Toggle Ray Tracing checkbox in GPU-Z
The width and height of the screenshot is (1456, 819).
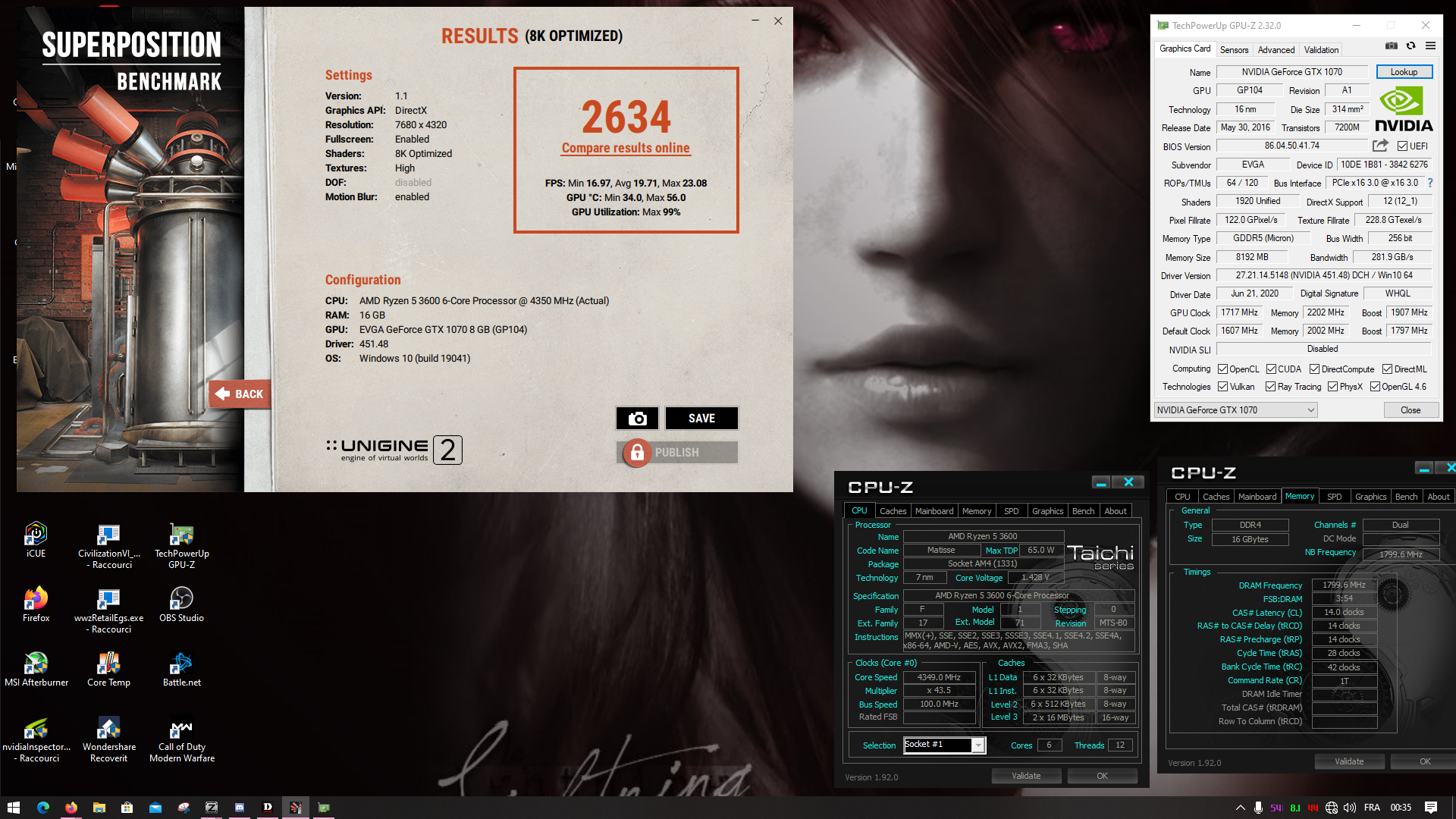click(x=1271, y=387)
